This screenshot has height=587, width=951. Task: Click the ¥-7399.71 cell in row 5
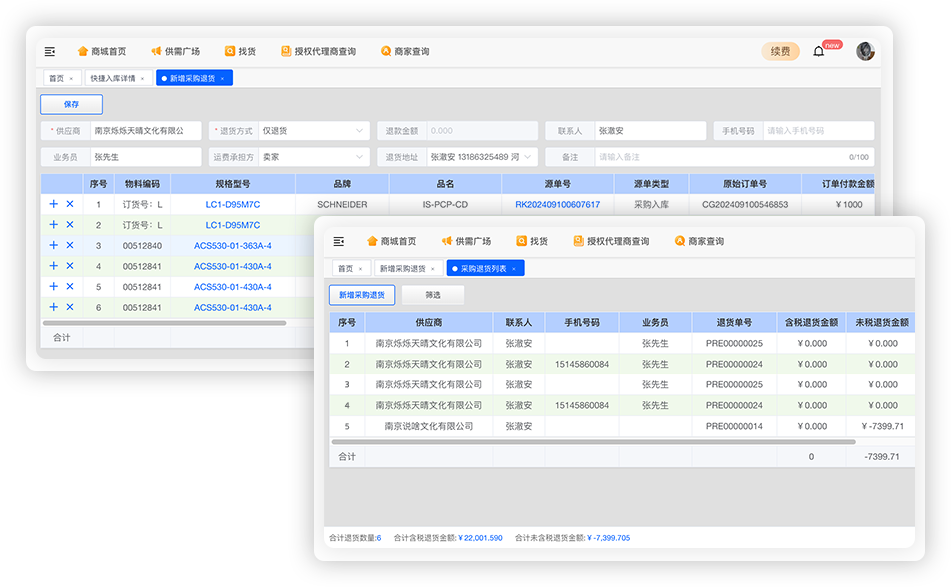pyautogui.click(x=882, y=426)
